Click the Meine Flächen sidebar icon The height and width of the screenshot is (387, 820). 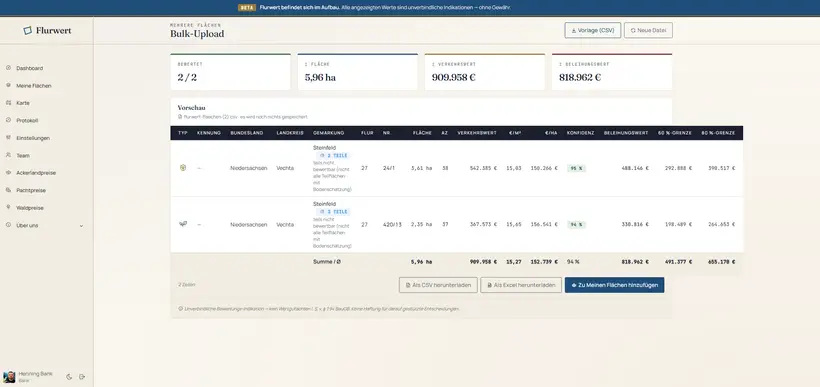pos(8,85)
